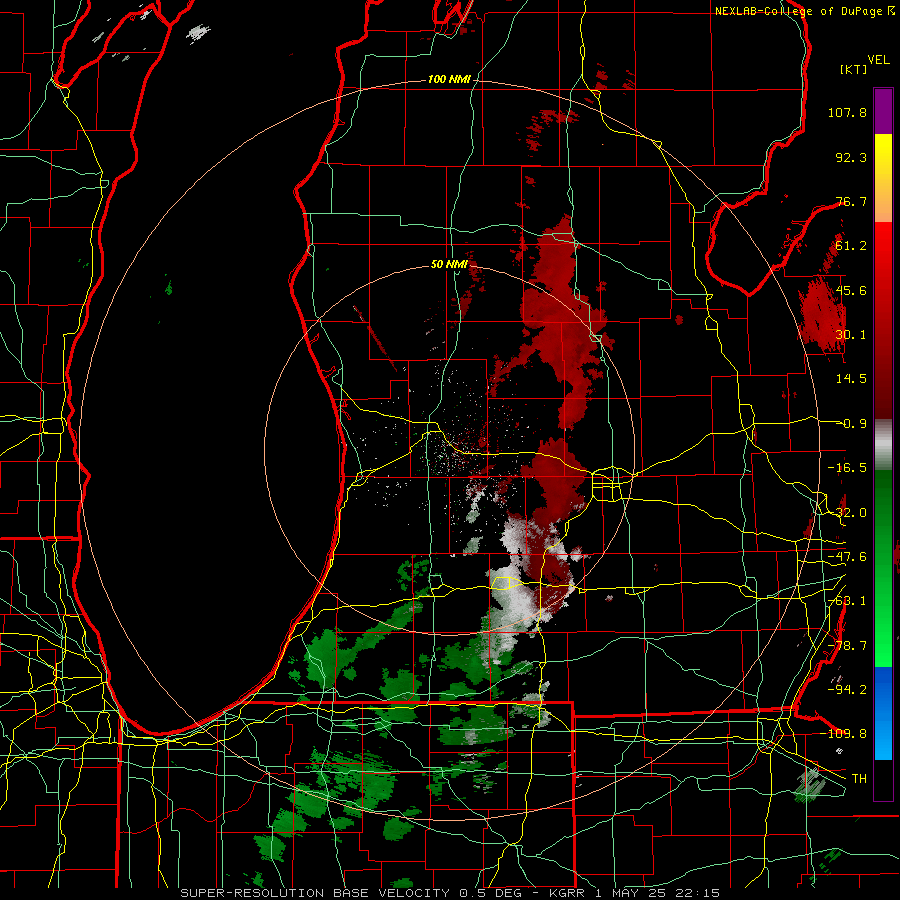Click the [KT] units label
This screenshot has width=900, height=900.
click(854, 69)
